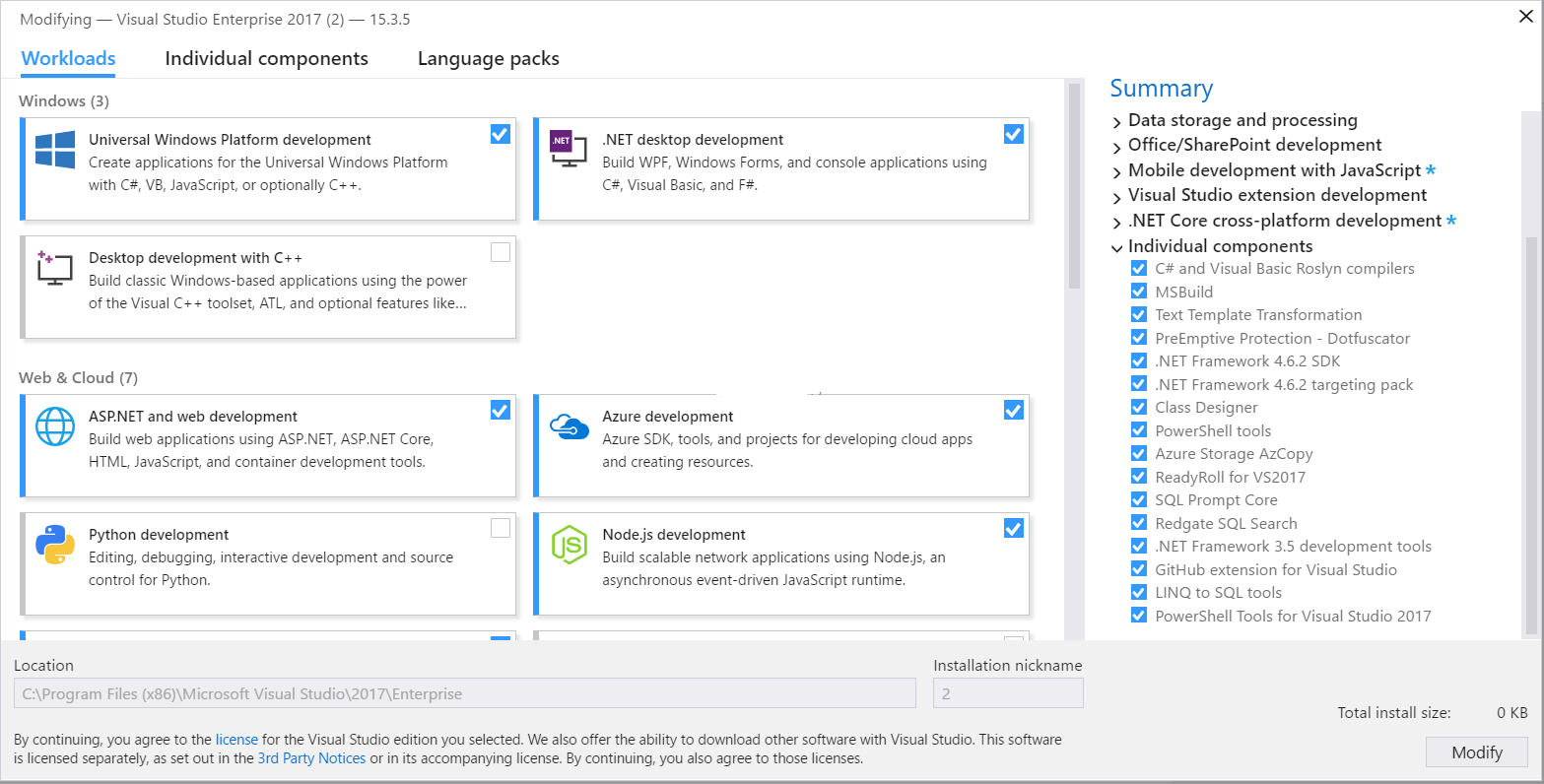Screen dimensions: 1544x784
Task: Uncheck C# and Visual Basic Roslyn compilers
Action: tap(1139, 268)
